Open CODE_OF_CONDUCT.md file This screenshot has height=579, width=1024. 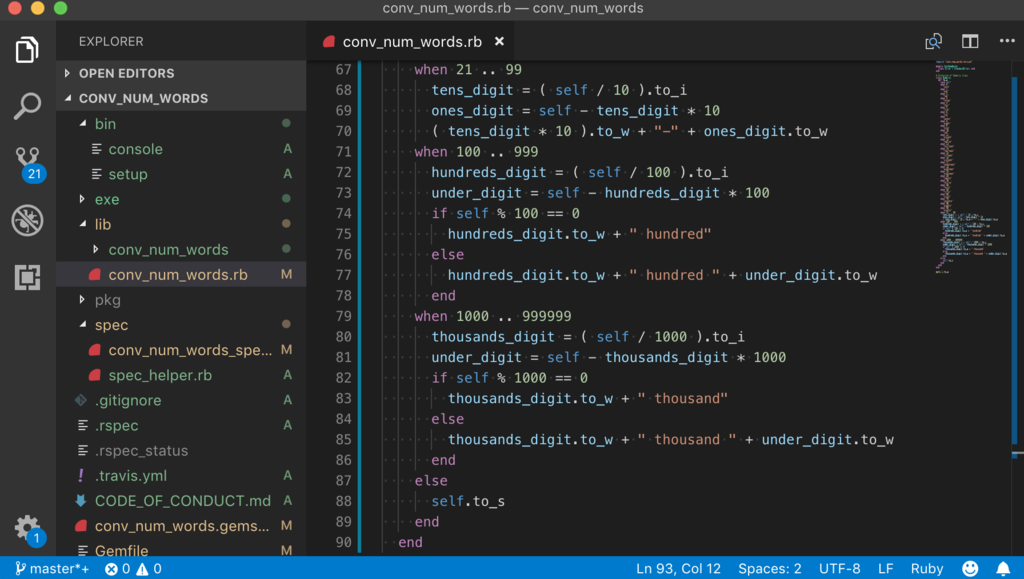tap(181, 501)
